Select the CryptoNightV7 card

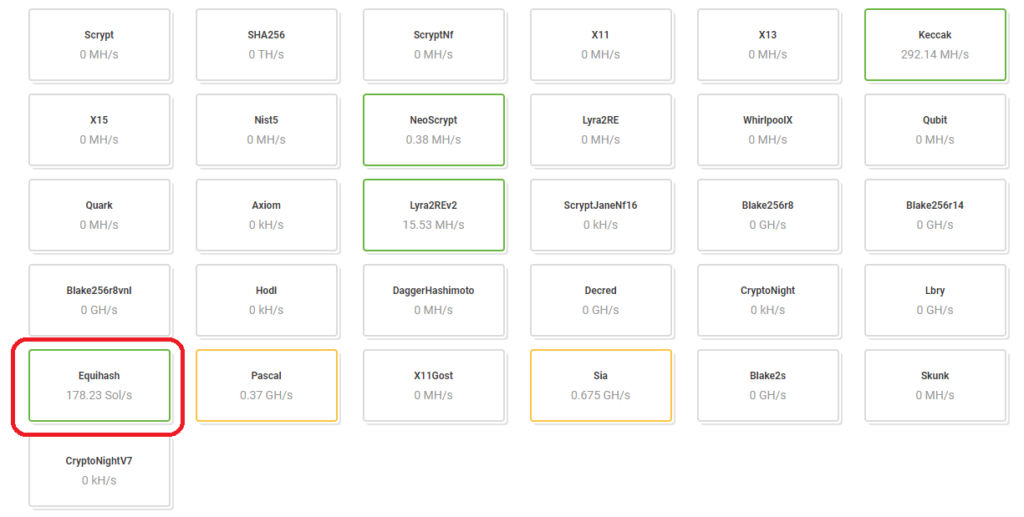(99, 470)
